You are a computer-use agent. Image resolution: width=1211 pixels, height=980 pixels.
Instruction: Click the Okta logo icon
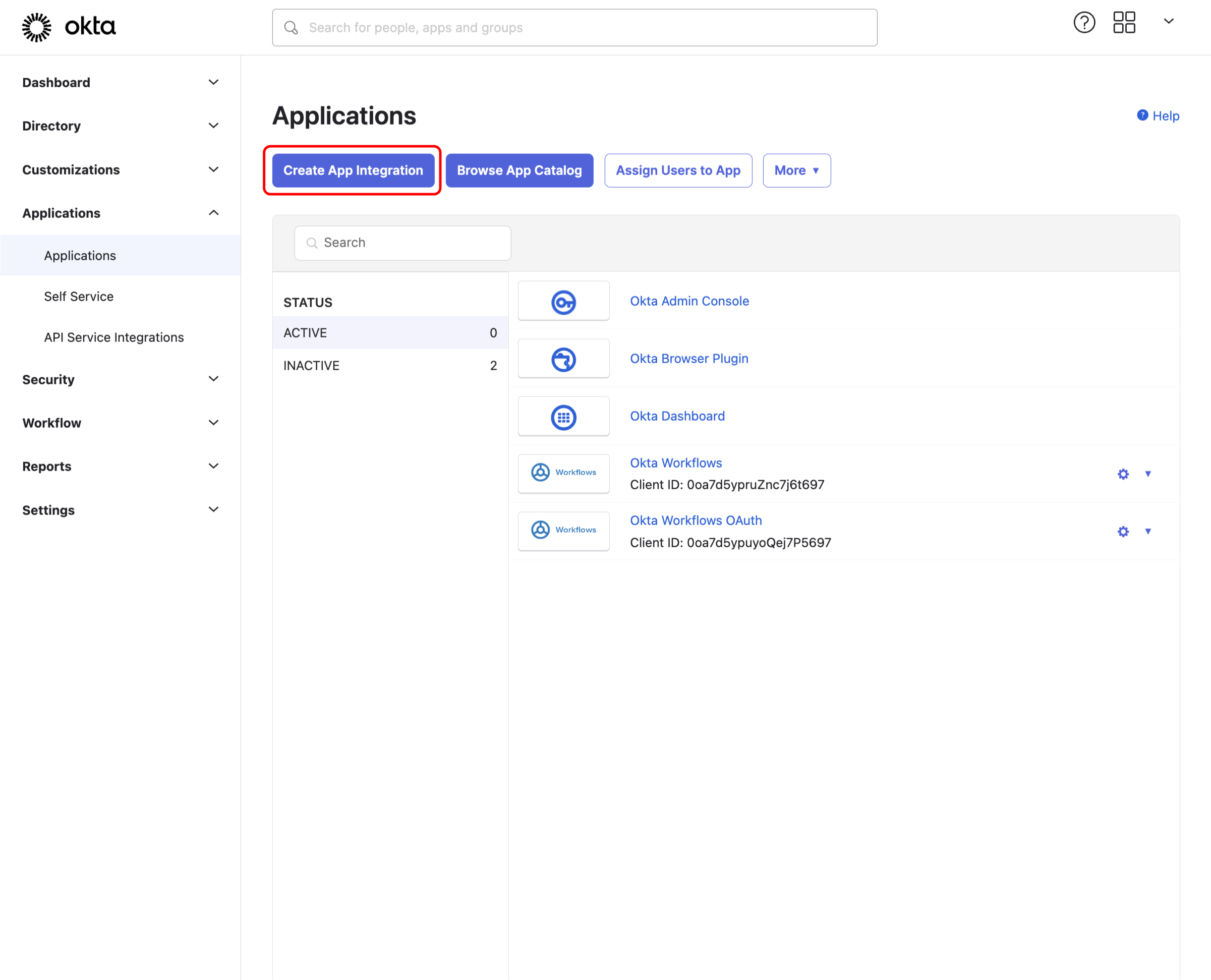[x=37, y=27]
